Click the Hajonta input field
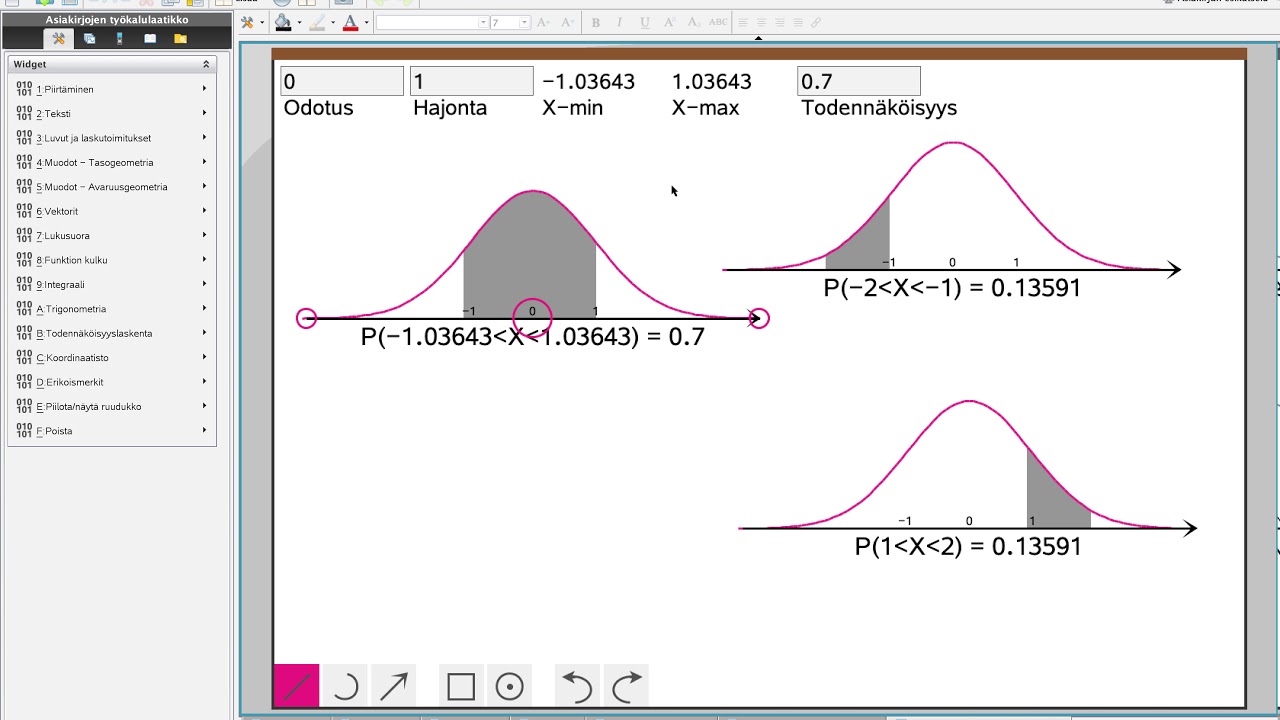The width and height of the screenshot is (1280, 720). tap(472, 81)
